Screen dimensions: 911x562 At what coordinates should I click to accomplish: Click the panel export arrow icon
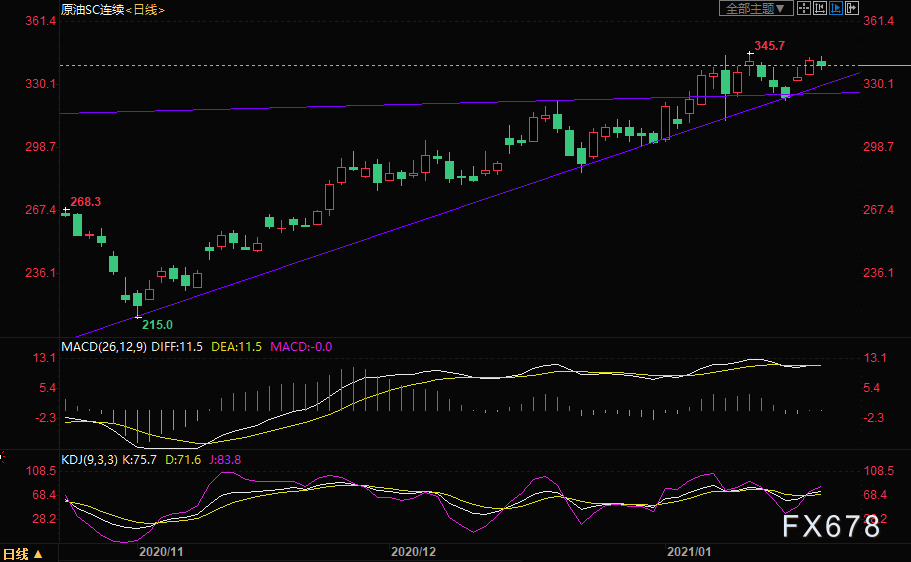coord(852,8)
